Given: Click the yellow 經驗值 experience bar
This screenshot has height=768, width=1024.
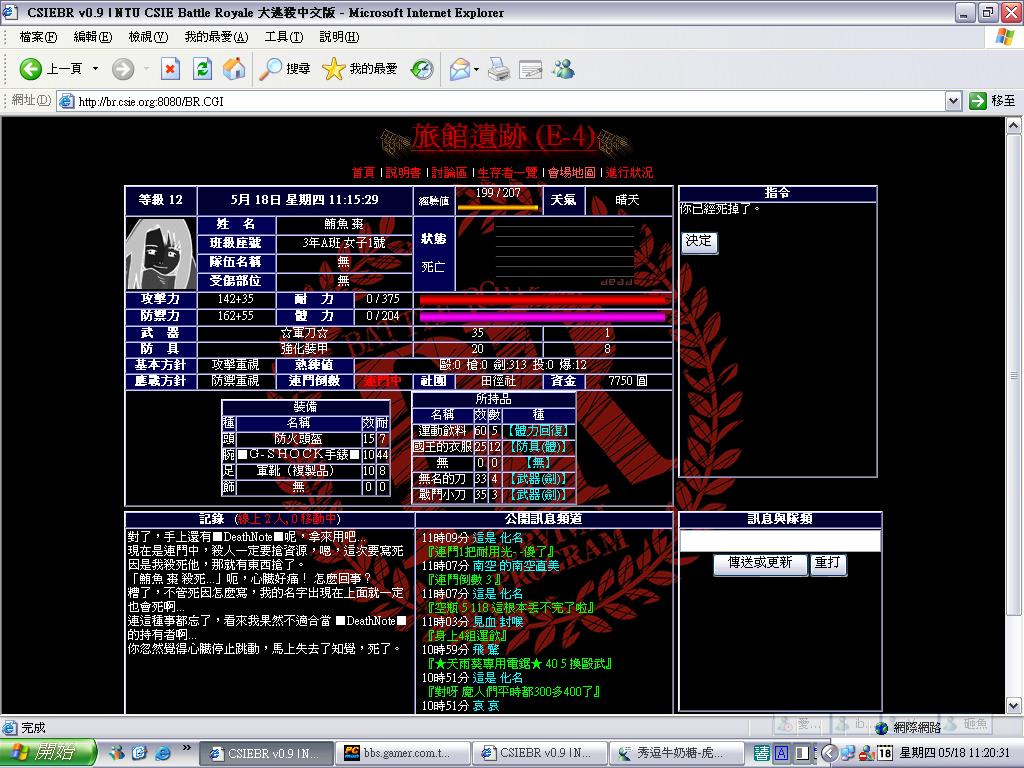Looking at the screenshot, I should click(498, 208).
